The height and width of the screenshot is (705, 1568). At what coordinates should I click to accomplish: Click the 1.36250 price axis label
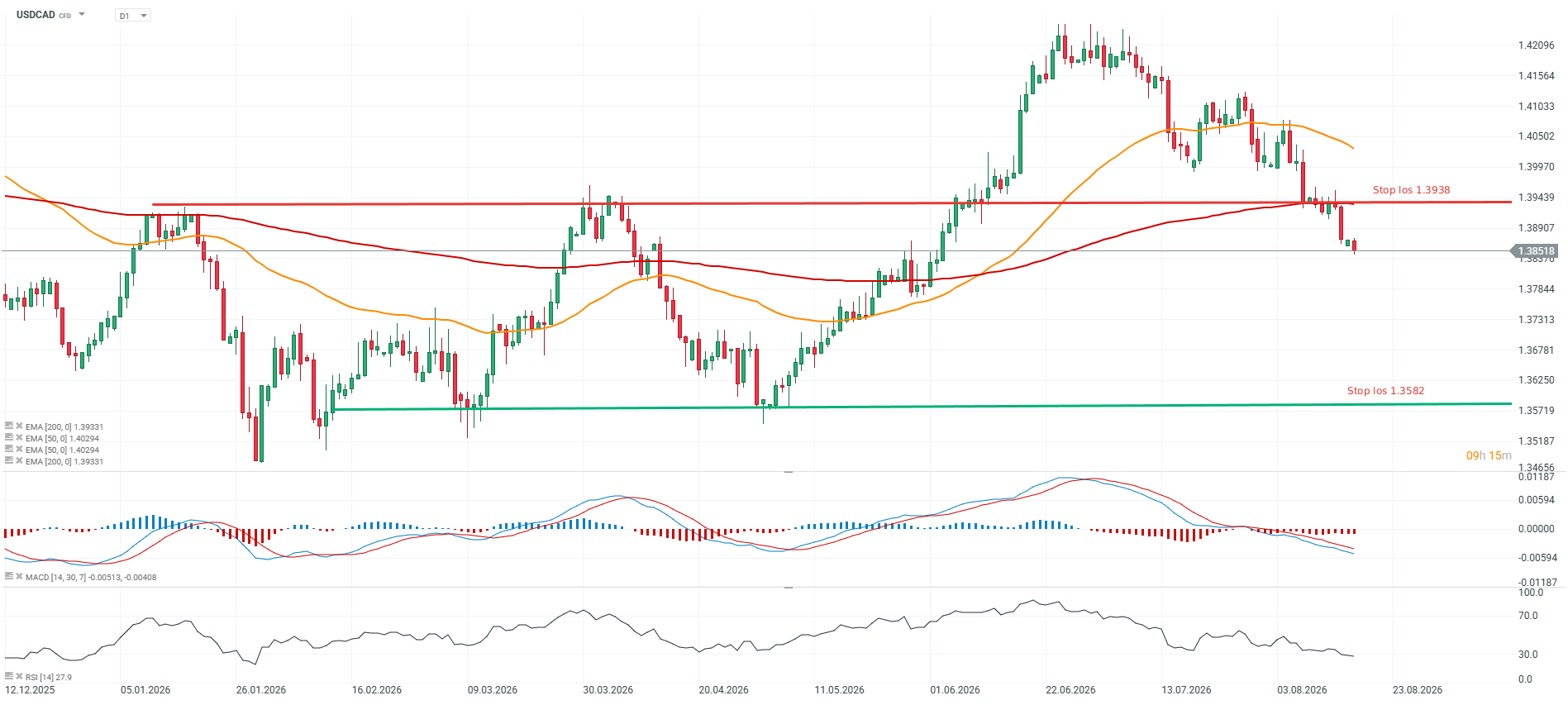click(1536, 380)
